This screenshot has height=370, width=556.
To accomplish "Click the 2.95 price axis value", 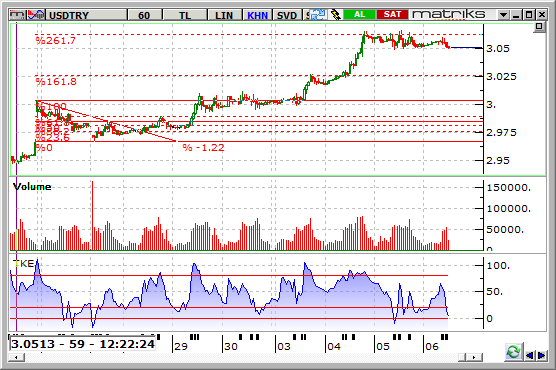I will coord(497,161).
